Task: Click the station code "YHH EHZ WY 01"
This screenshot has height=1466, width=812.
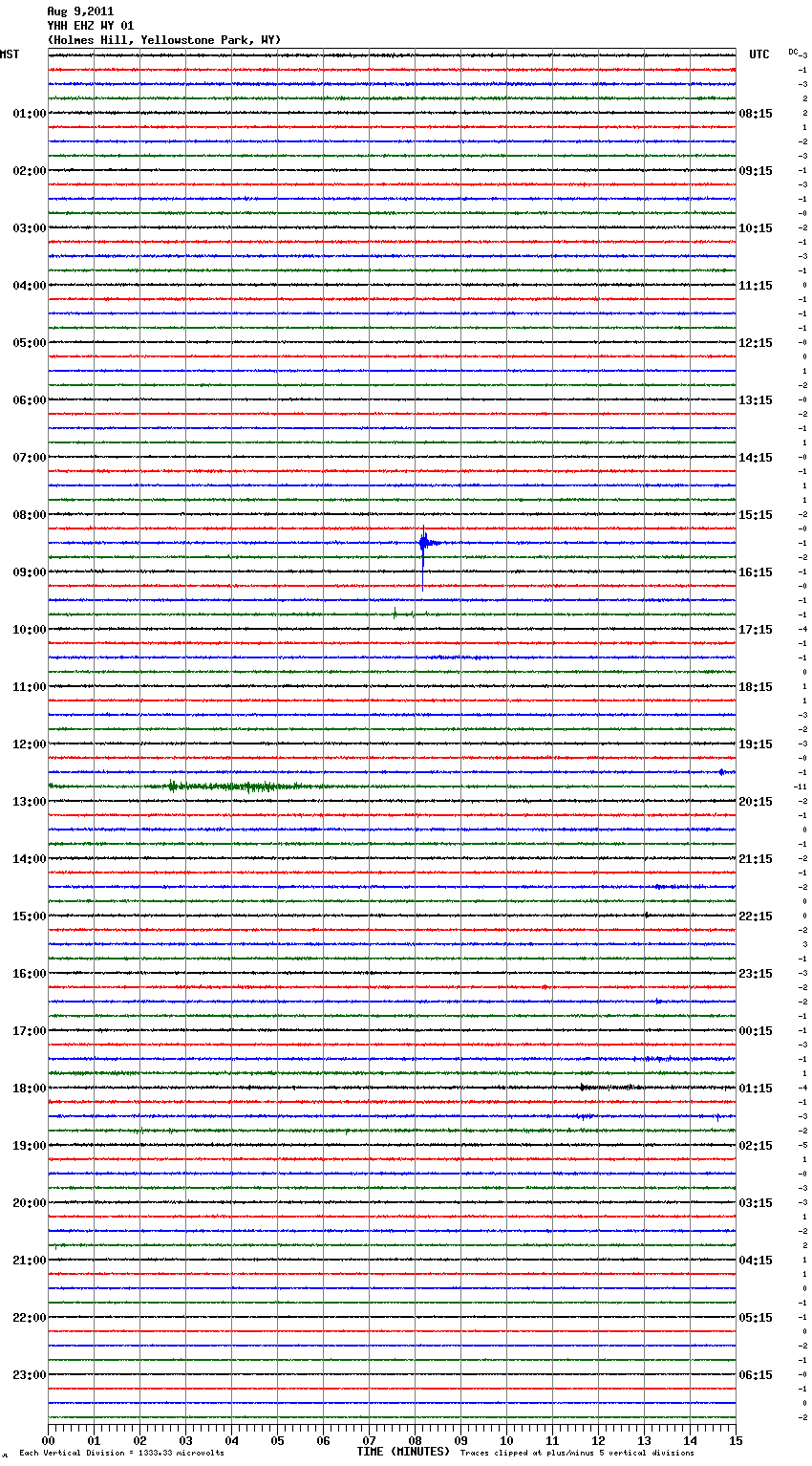Action: point(91,26)
